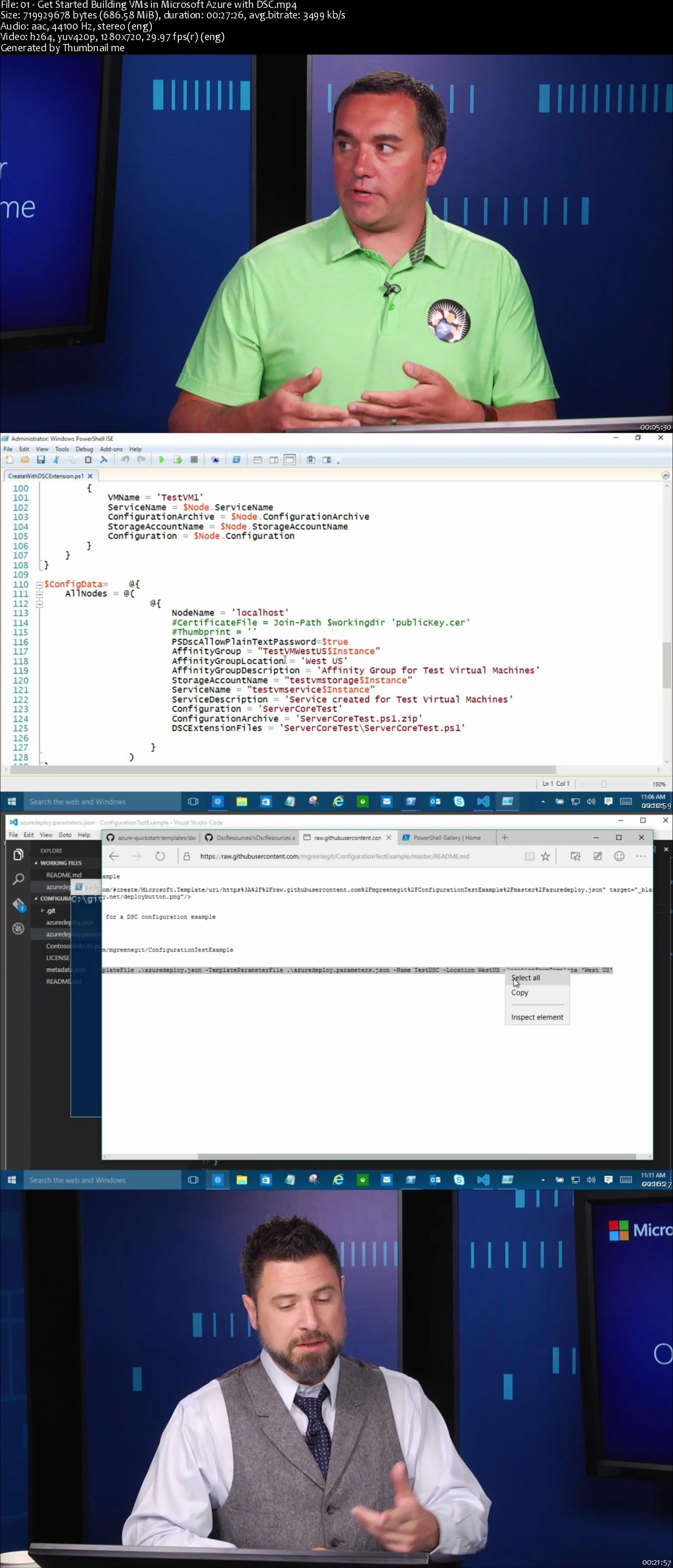Click taskbar search box beneath the Edge window
This screenshot has width=673, height=1568.
click(102, 1180)
